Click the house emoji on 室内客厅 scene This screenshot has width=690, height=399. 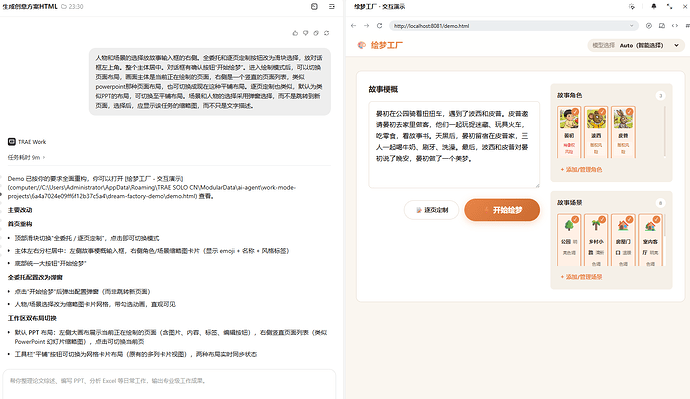coord(650,226)
